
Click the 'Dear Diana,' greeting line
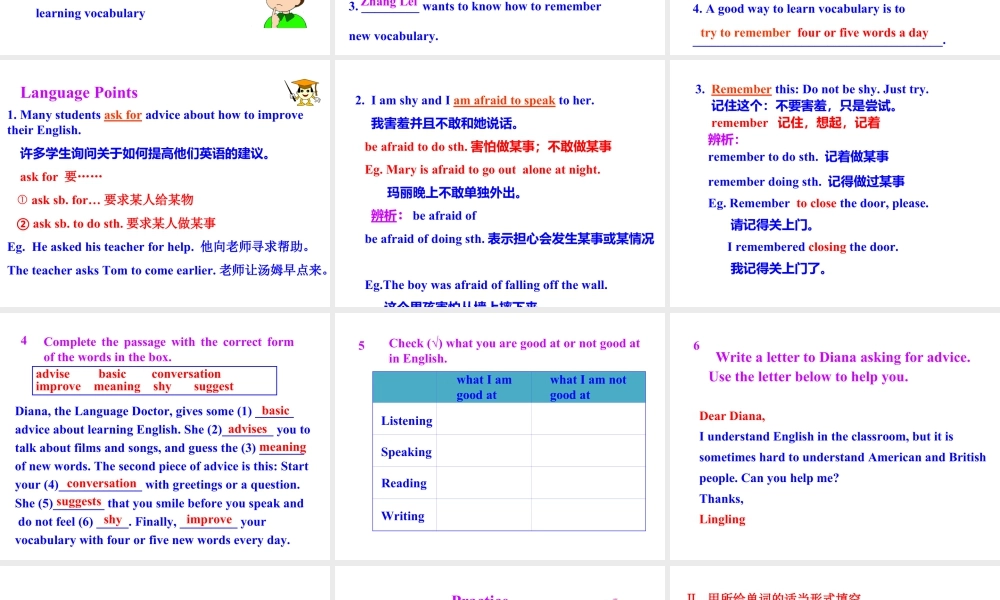tap(732, 416)
